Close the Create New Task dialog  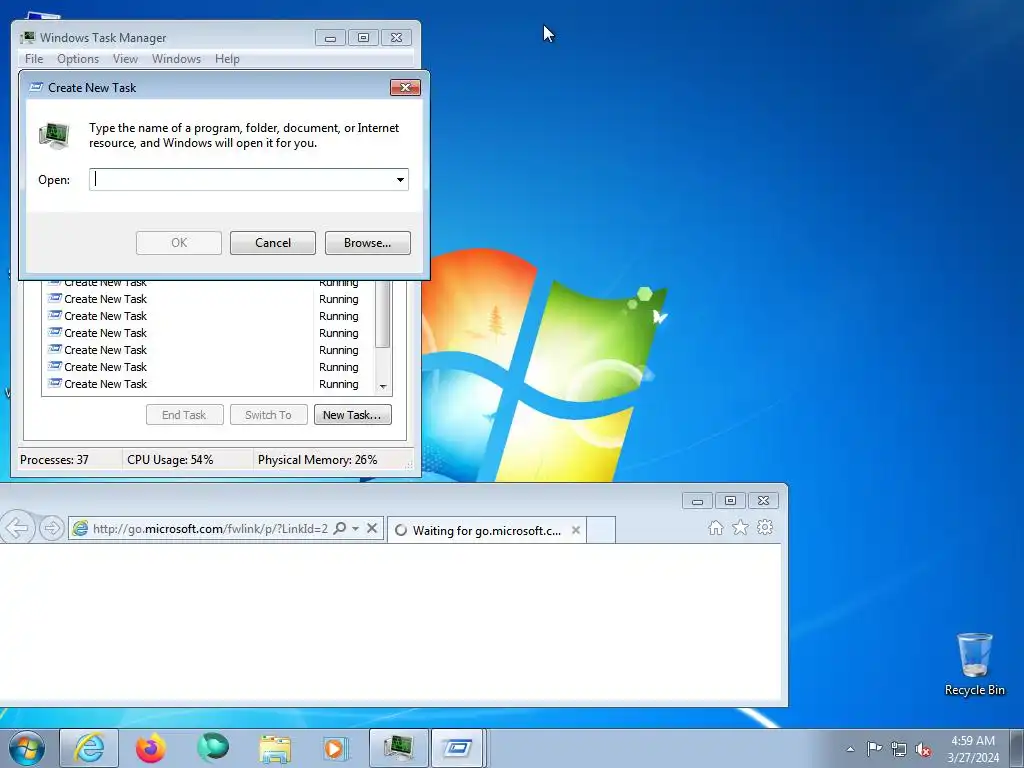coord(405,88)
